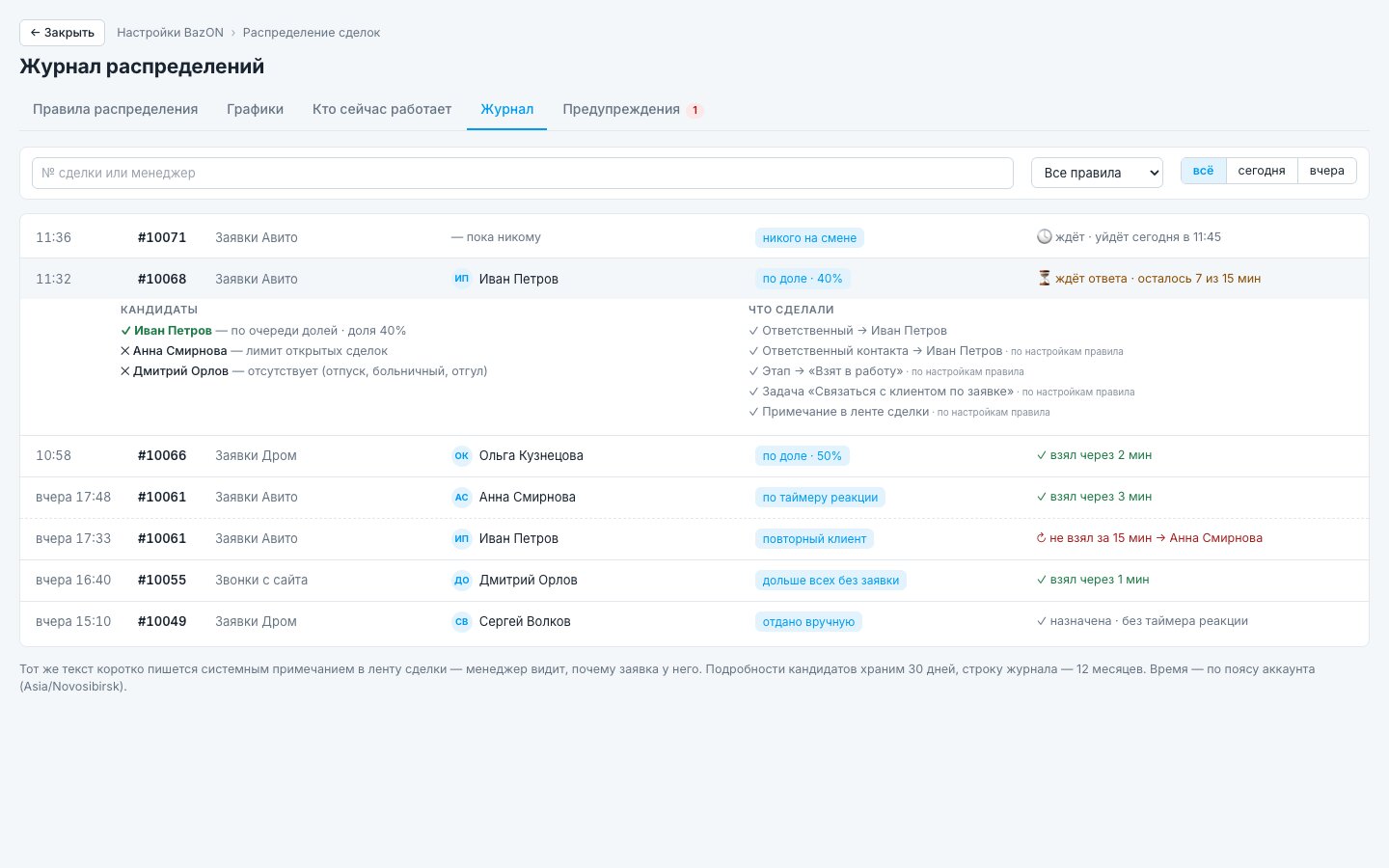
Task: Open the «Предупреждения» tab
Action: 633,109
